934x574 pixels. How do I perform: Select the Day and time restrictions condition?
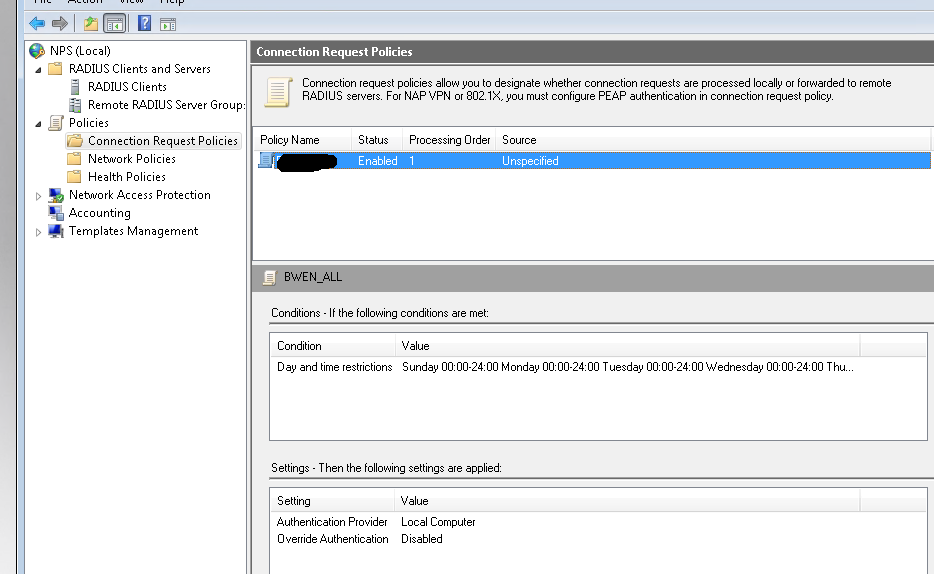[x=334, y=367]
